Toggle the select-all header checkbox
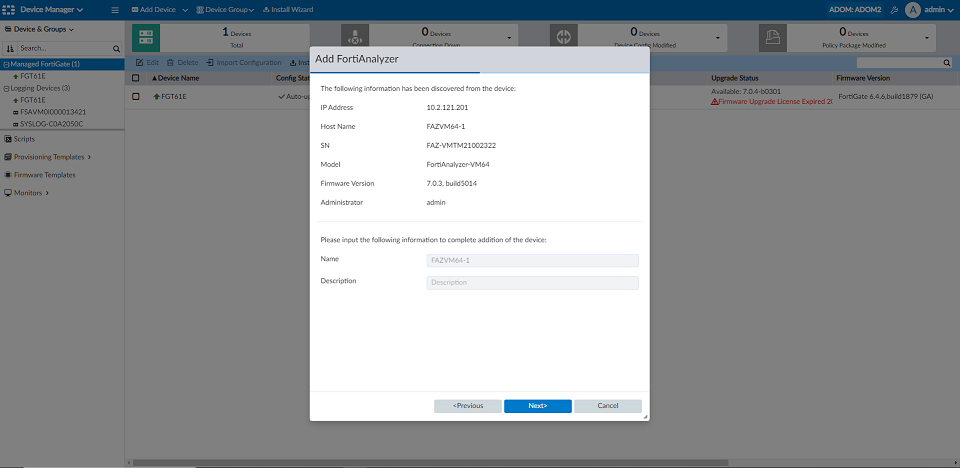This screenshot has width=960, height=468. tap(136, 78)
